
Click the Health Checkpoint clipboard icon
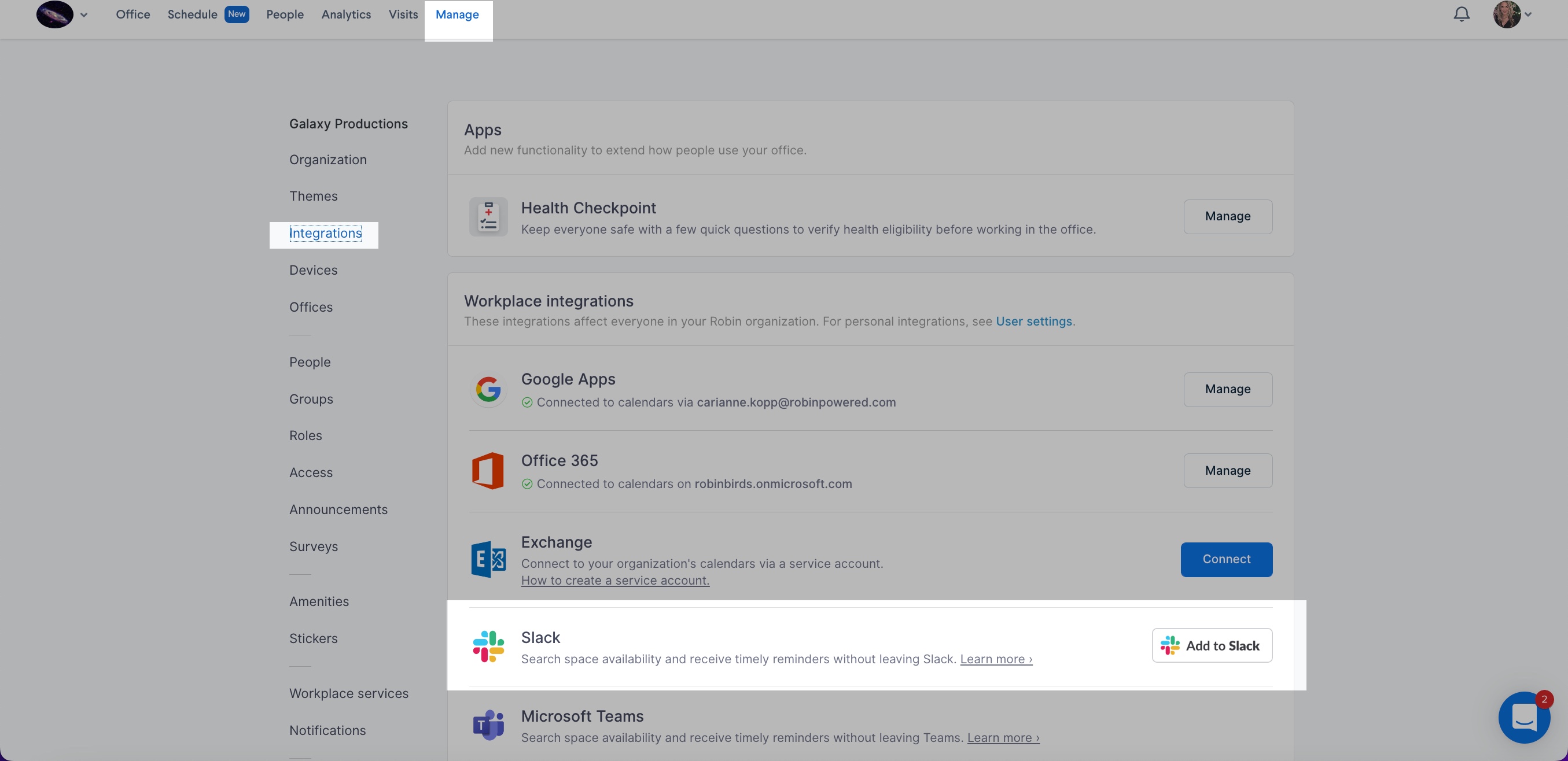pos(488,216)
